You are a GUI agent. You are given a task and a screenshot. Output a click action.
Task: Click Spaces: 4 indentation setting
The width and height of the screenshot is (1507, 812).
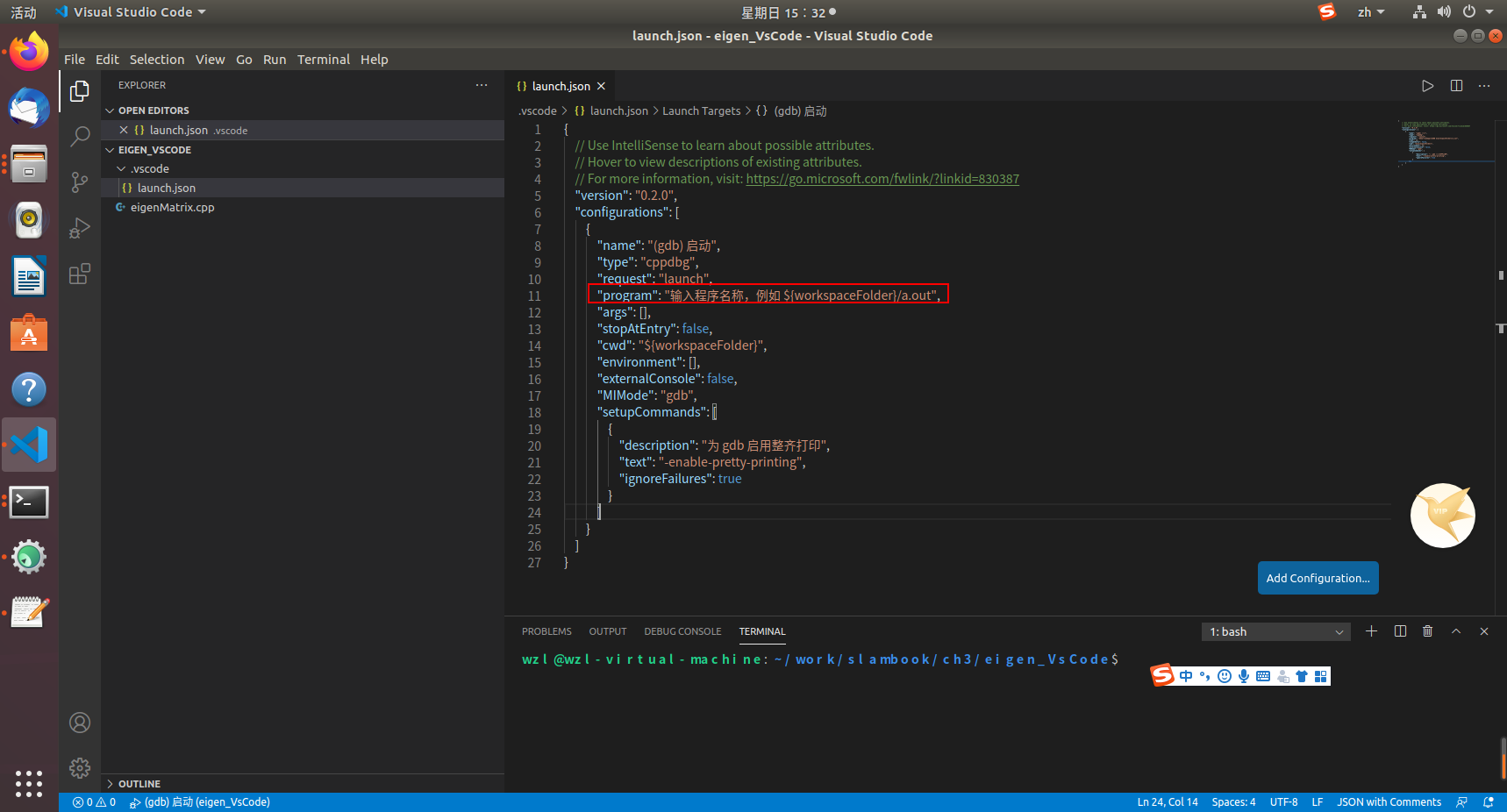(1233, 802)
